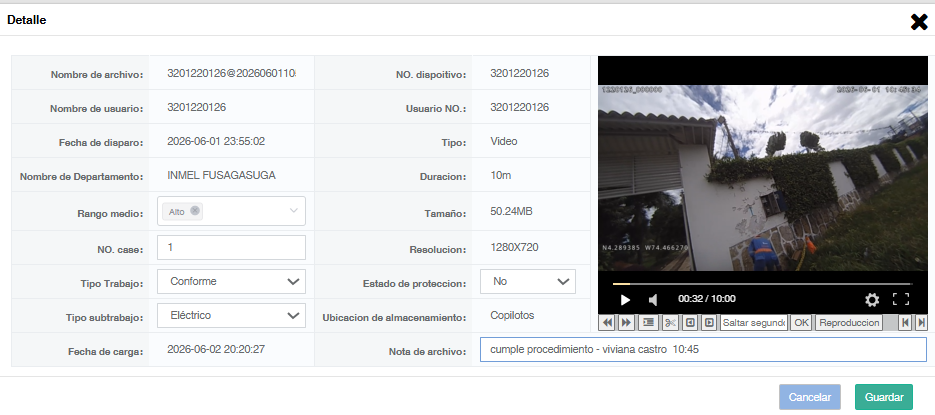935x415 pixels.
Task: Jump to the next video with skip-forward icon
Action: click(921, 323)
